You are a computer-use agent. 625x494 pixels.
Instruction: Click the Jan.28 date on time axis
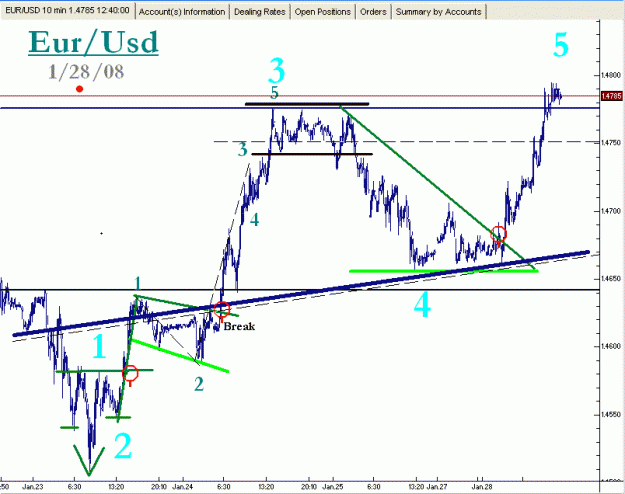pyautogui.click(x=482, y=487)
